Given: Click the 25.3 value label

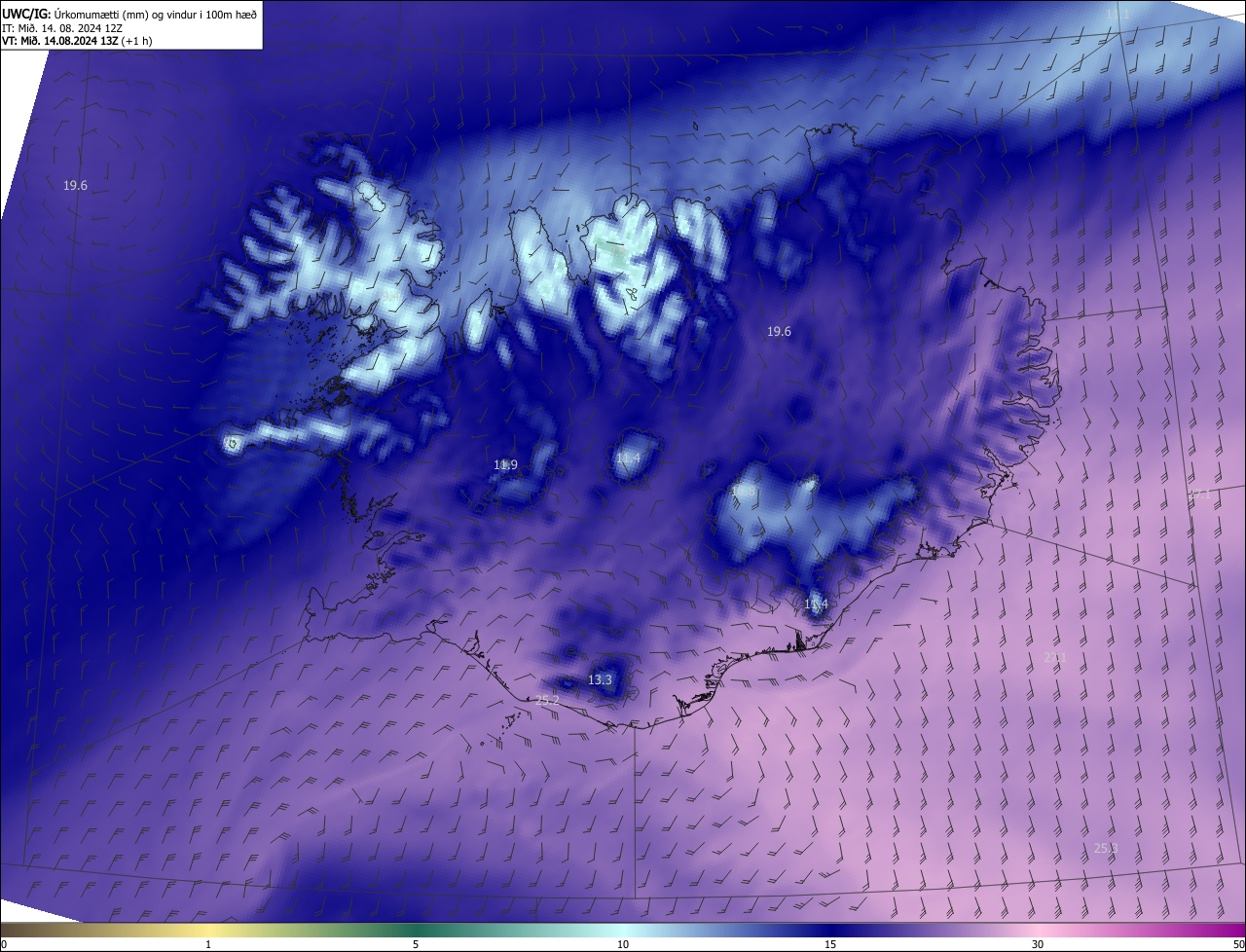Looking at the screenshot, I should coord(1106,849).
